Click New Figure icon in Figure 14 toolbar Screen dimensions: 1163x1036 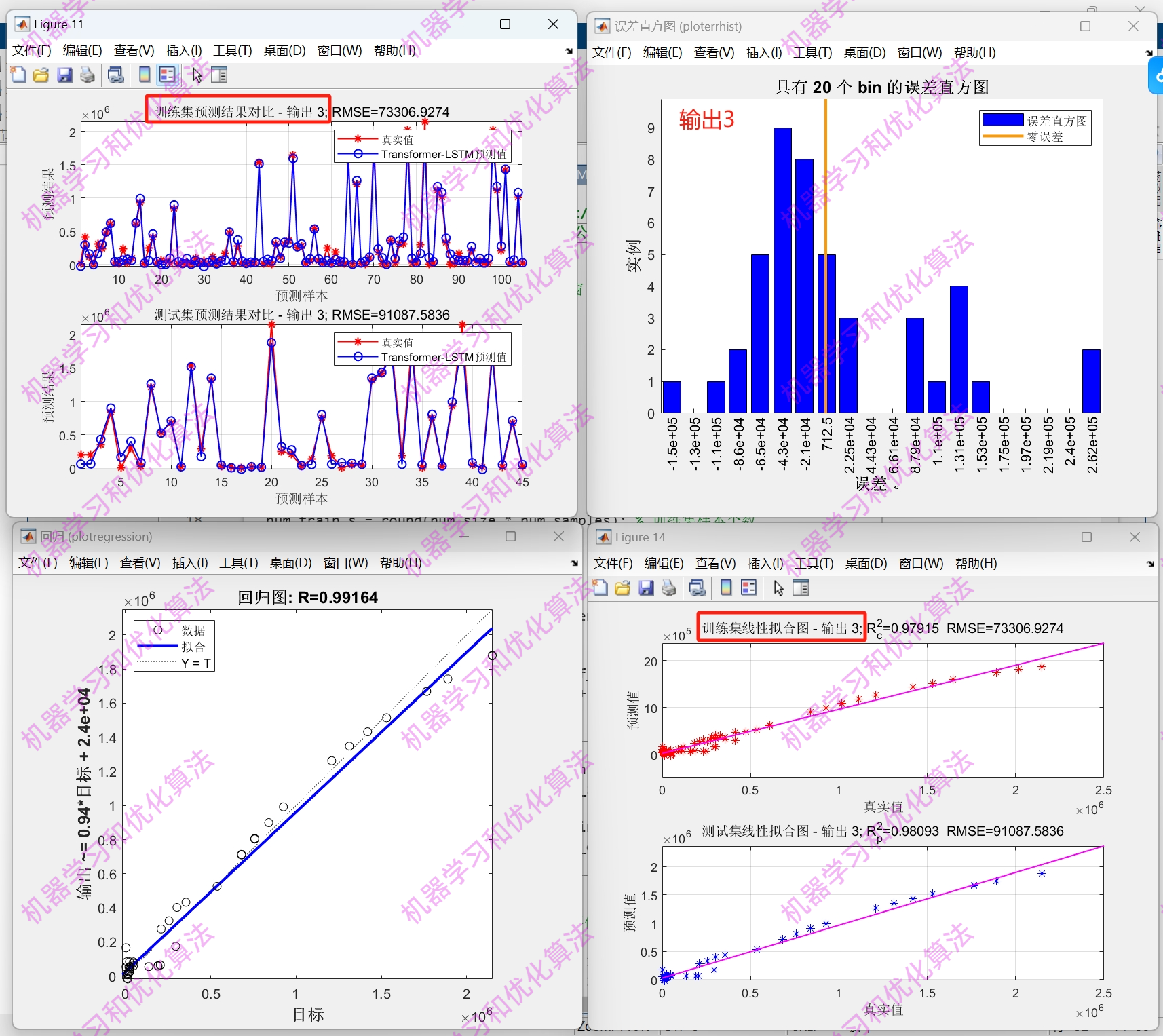pyautogui.click(x=600, y=588)
